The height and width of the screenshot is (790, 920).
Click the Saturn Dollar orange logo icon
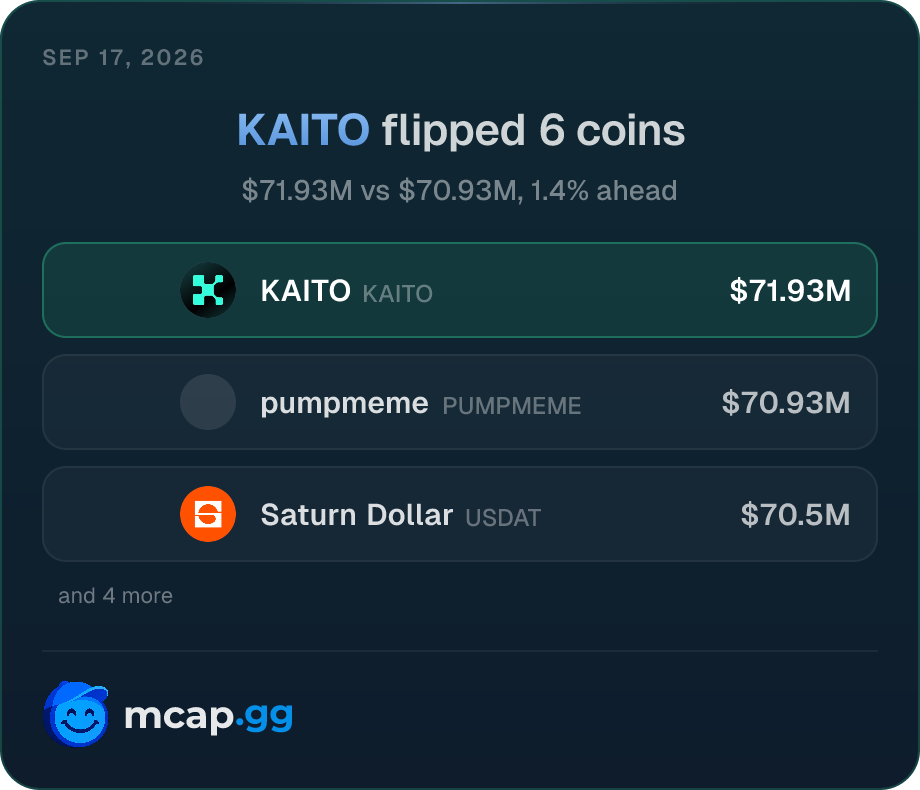[208, 514]
